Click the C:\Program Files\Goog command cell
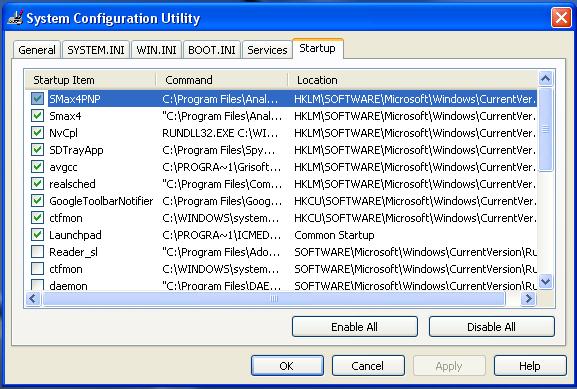 click(x=222, y=201)
